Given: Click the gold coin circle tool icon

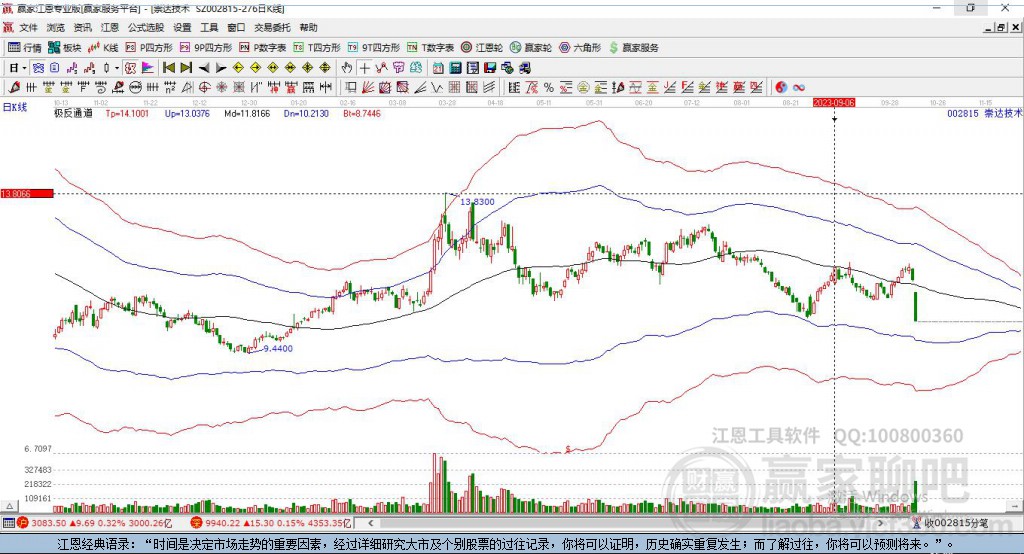Looking at the screenshot, I should 583,87.
